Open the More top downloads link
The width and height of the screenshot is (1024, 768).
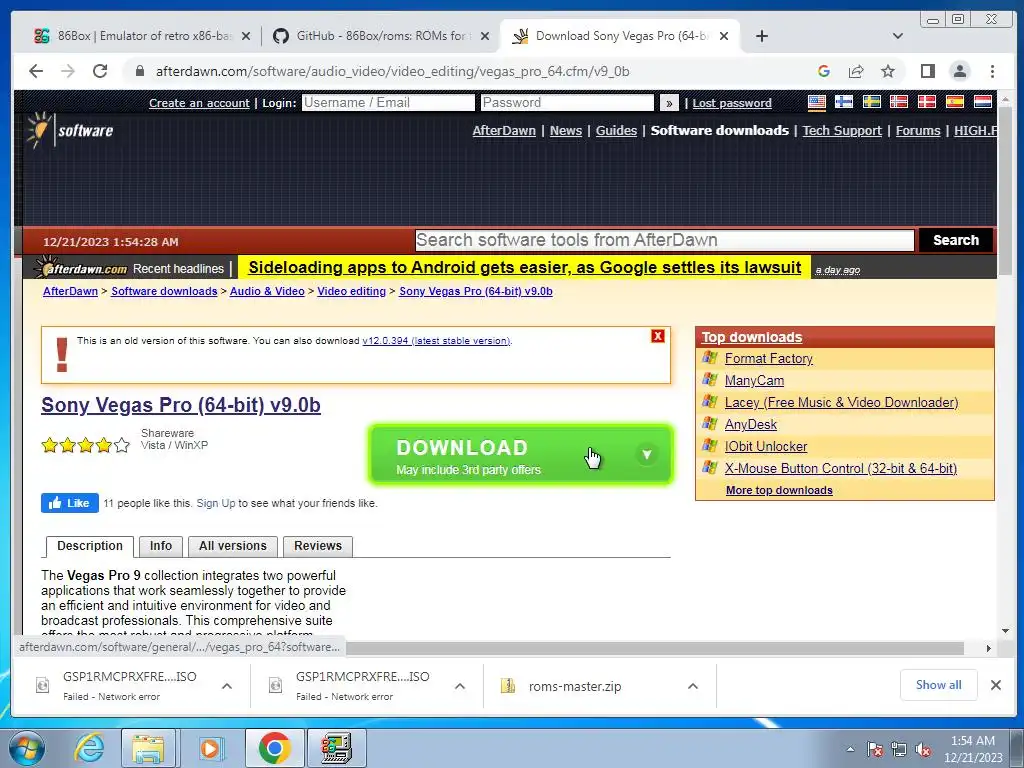coord(779,490)
